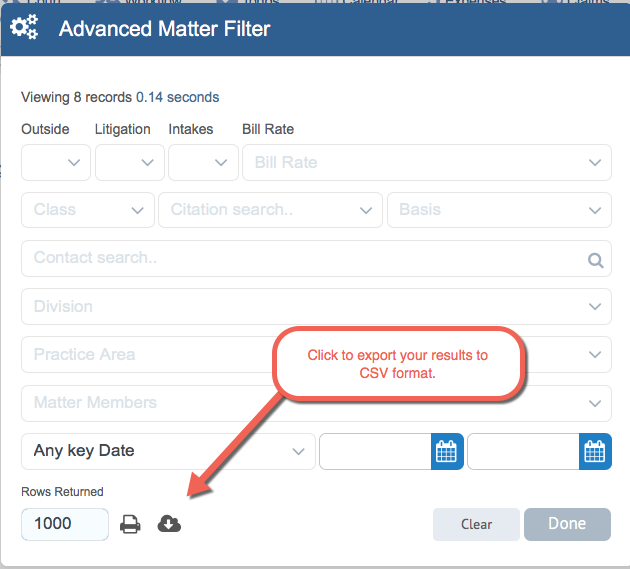Click the Rows Returned label

[62, 492]
